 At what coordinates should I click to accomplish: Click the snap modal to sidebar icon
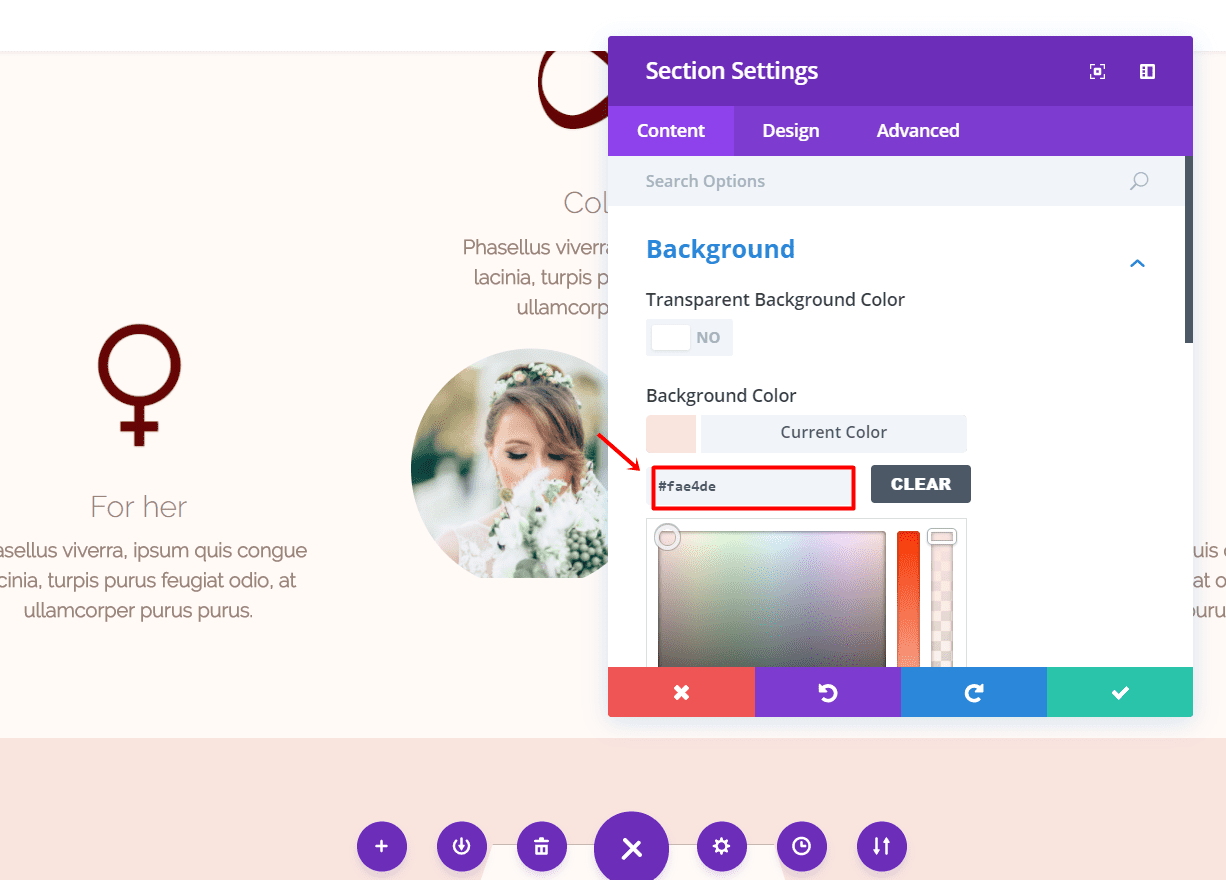[x=1147, y=71]
